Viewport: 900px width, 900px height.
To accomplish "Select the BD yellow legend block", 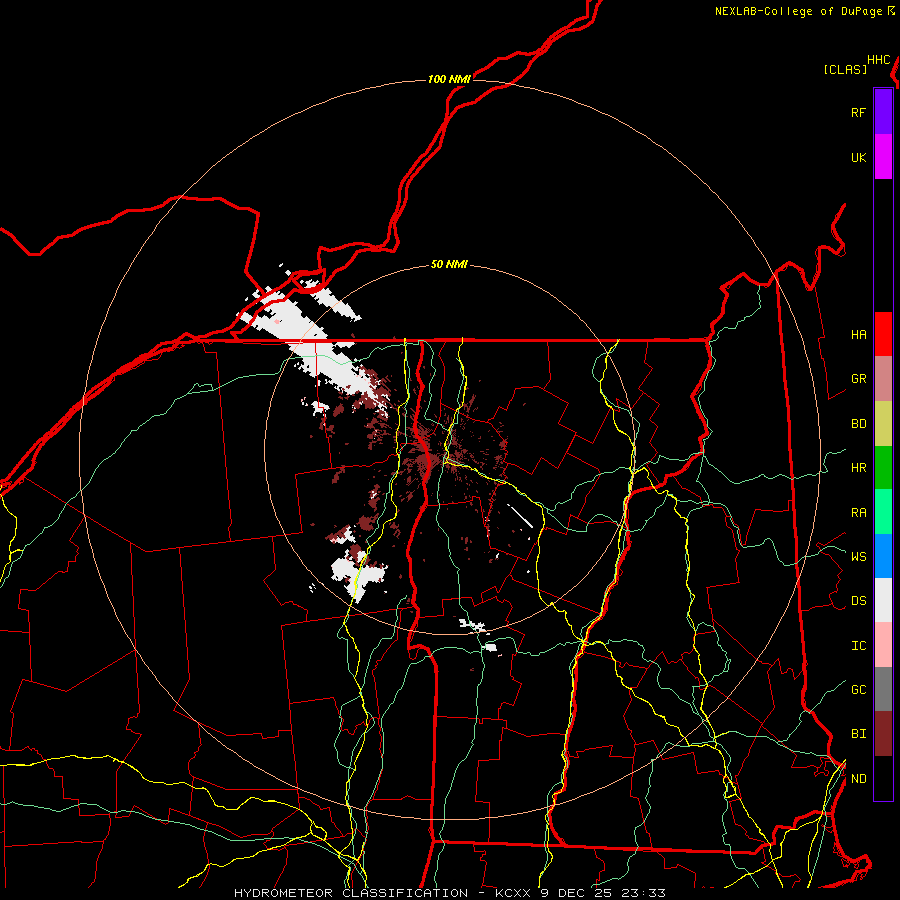I will [x=883, y=423].
